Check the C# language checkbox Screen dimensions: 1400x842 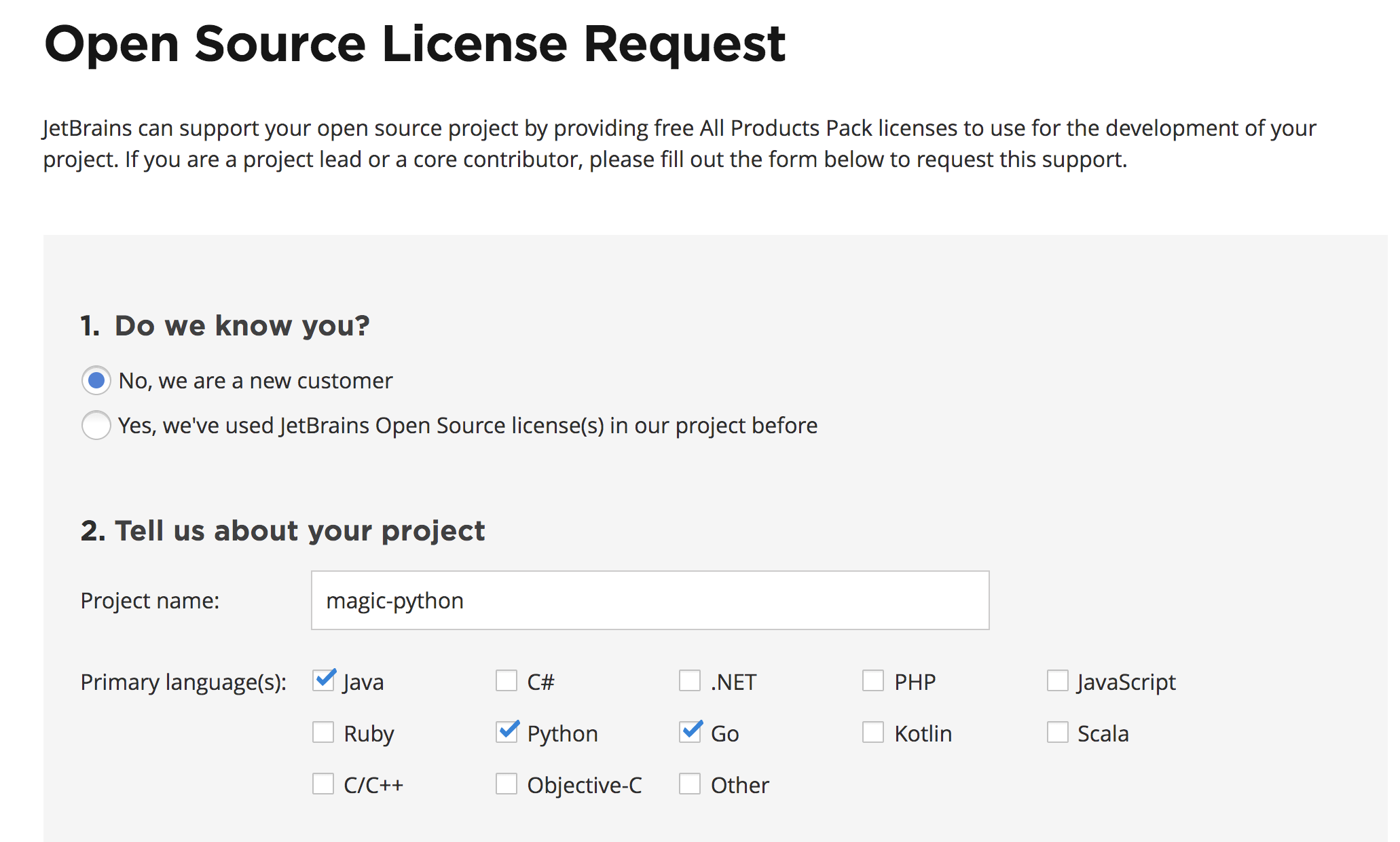tap(506, 680)
